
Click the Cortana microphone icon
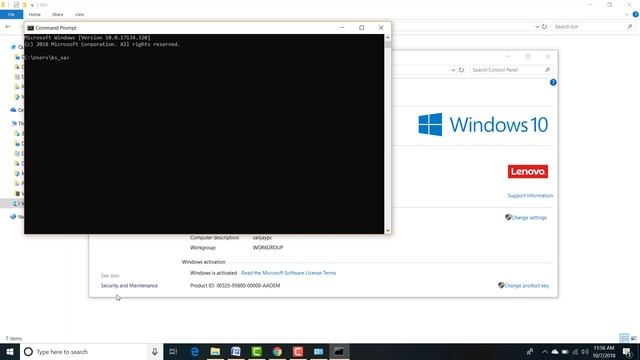[x=155, y=351]
